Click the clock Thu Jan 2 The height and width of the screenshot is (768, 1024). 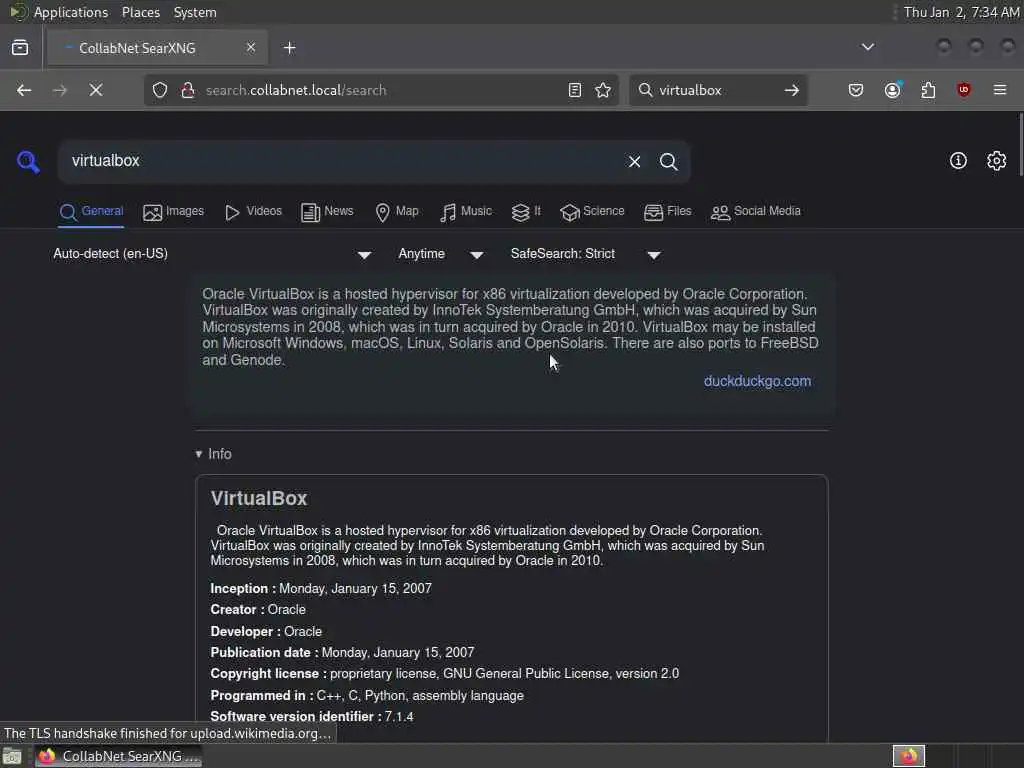click(961, 12)
